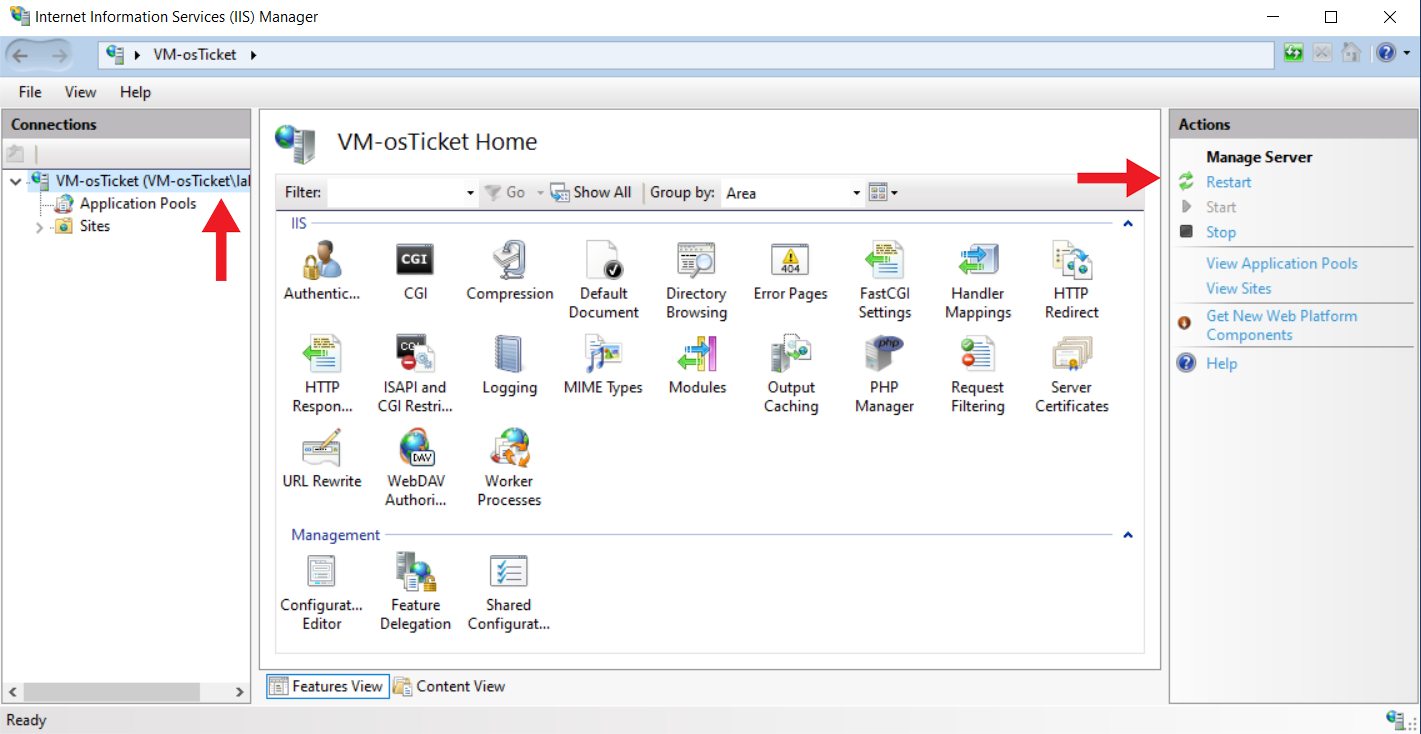This screenshot has width=1421, height=734.
Task: Click the back navigation arrow
Action: (x=21, y=54)
